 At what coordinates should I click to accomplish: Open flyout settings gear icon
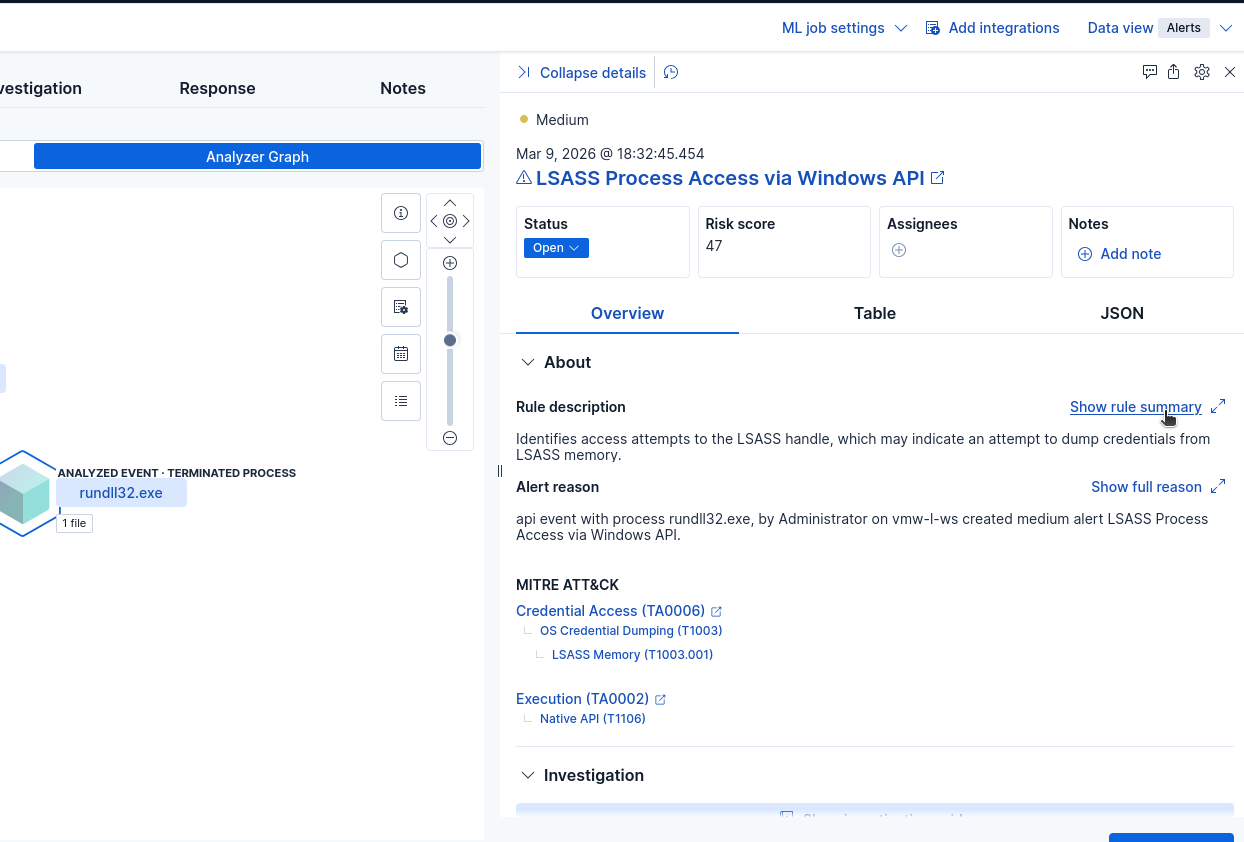pos(1202,72)
